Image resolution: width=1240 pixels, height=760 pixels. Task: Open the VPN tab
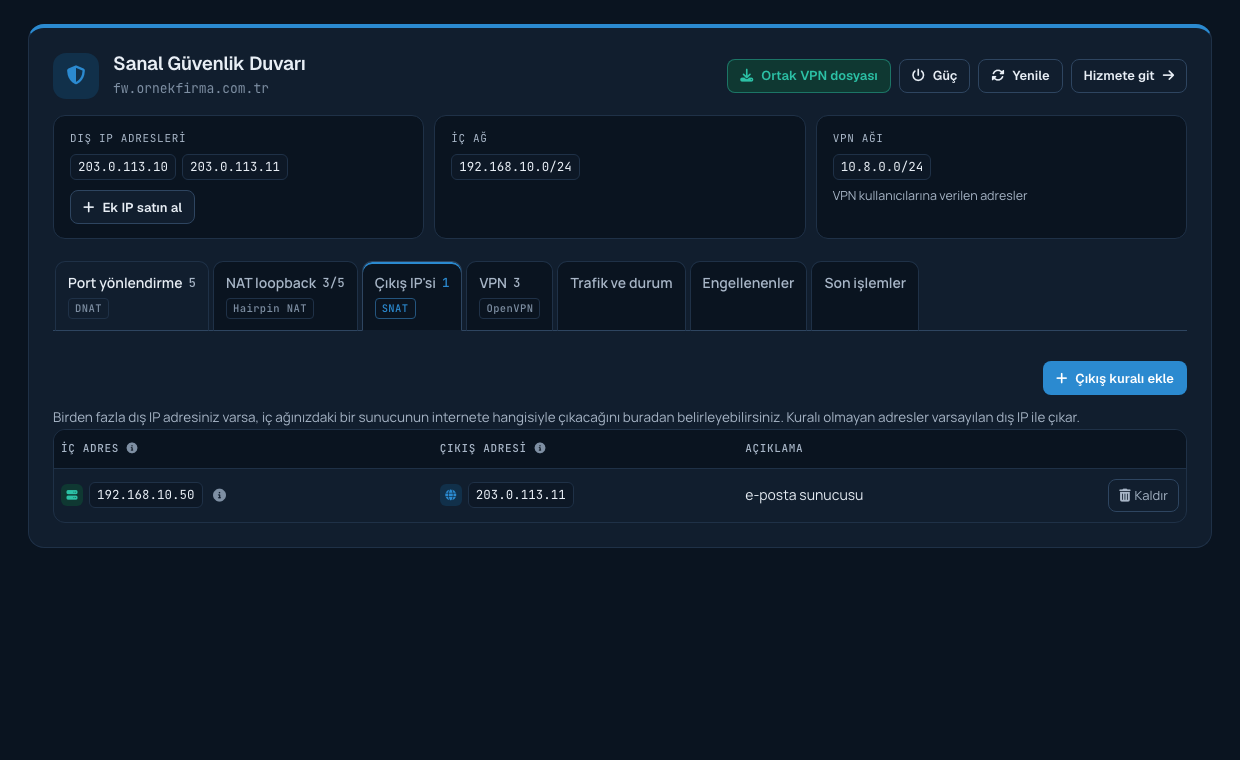point(509,296)
